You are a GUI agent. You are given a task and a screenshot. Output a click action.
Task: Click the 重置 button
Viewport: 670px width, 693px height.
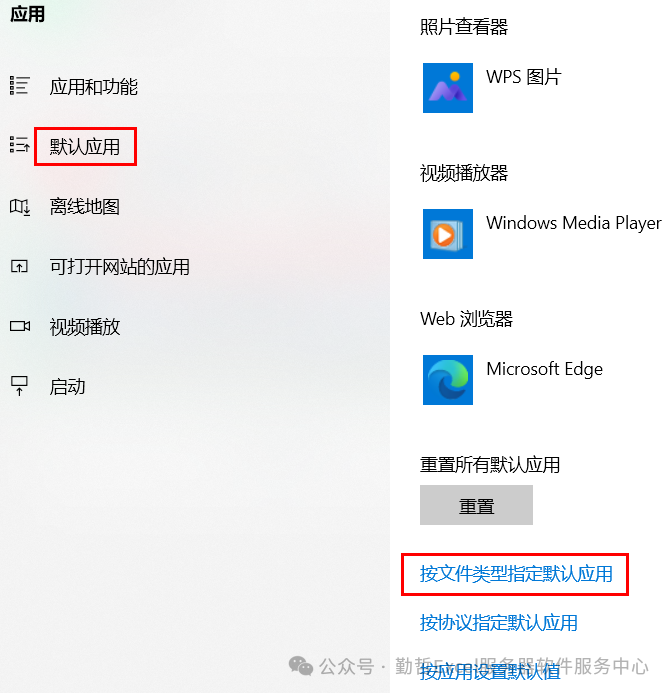click(x=476, y=505)
